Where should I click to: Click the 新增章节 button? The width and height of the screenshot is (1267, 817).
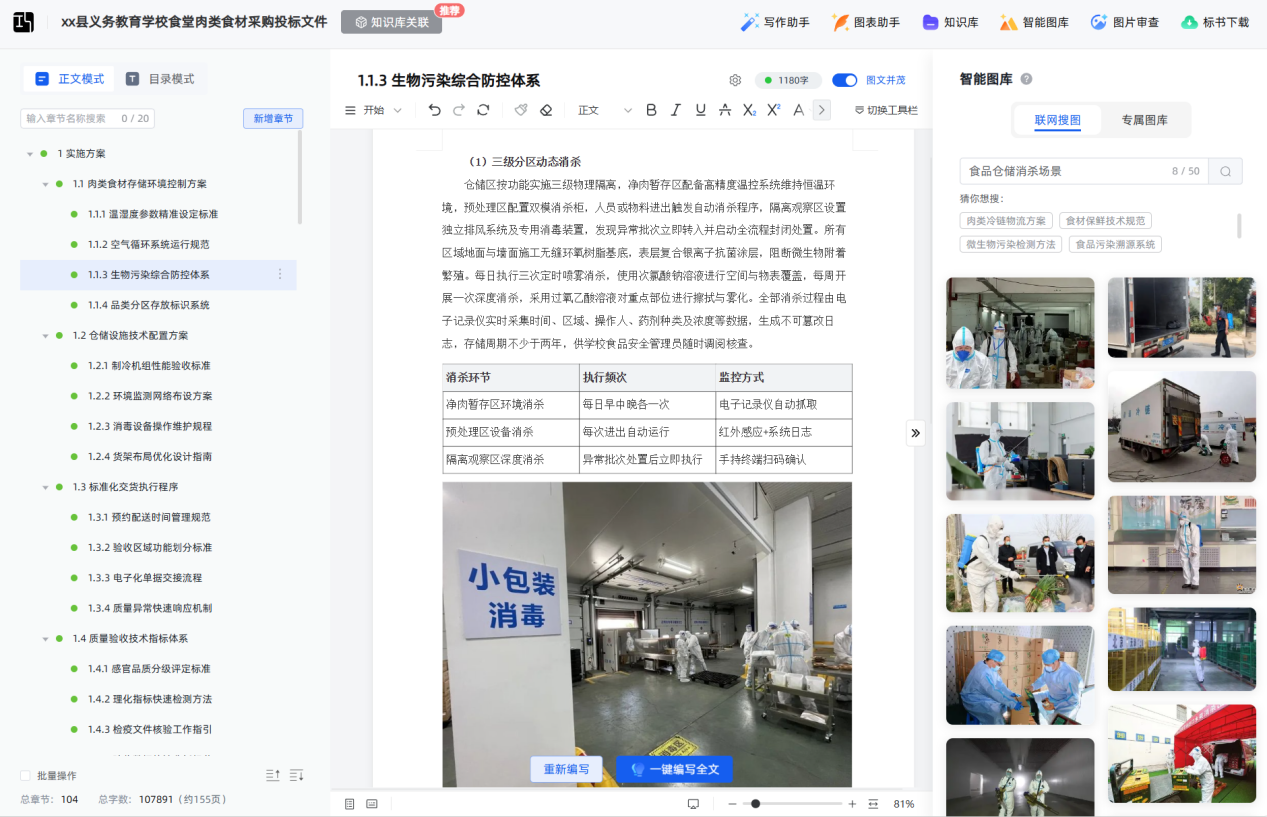click(273, 119)
